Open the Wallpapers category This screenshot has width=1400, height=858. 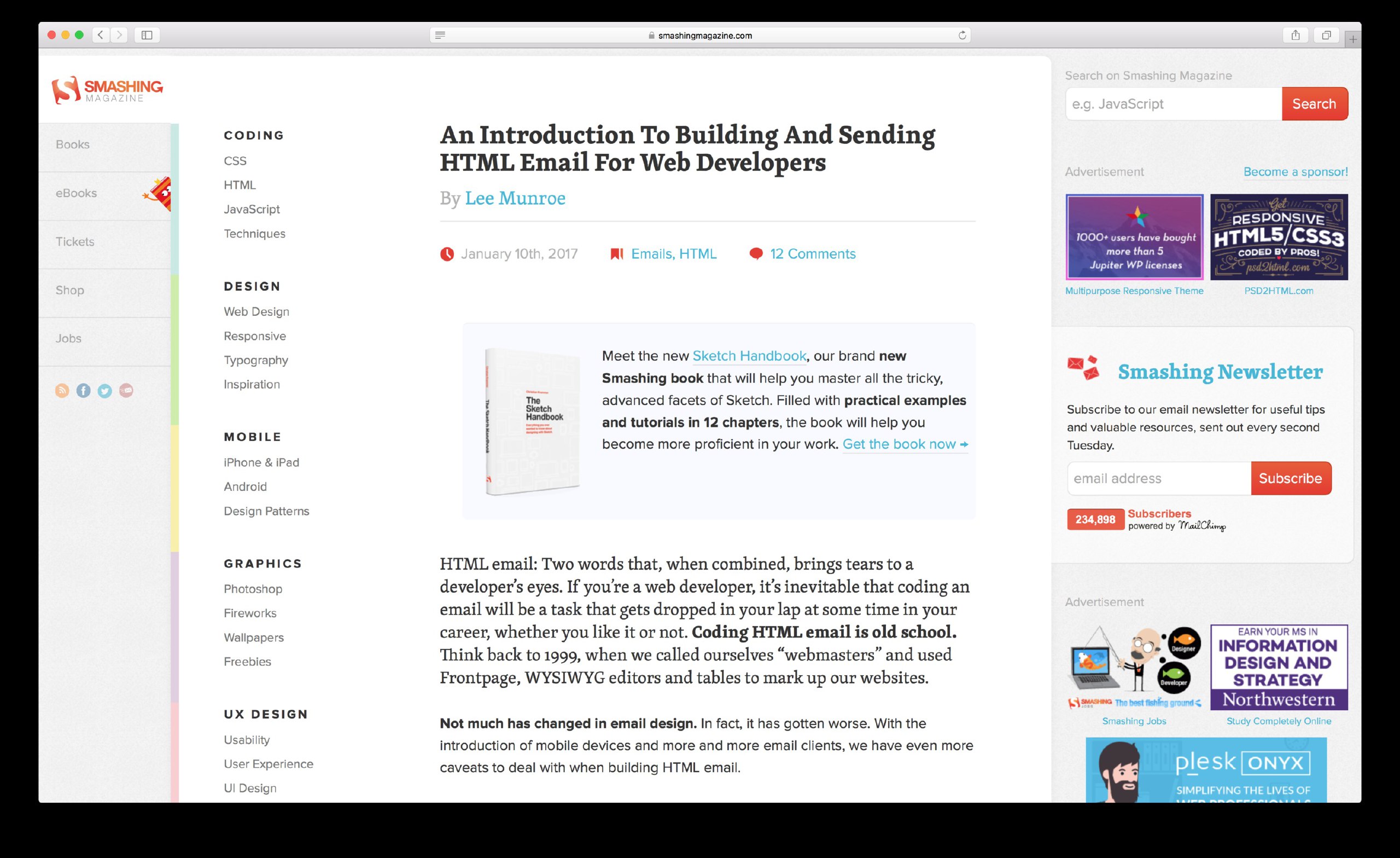click(254, 637)
